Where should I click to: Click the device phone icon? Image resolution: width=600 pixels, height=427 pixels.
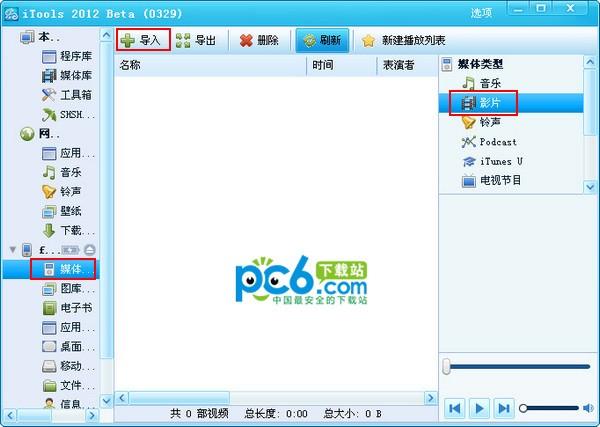[x=27, y=250]
